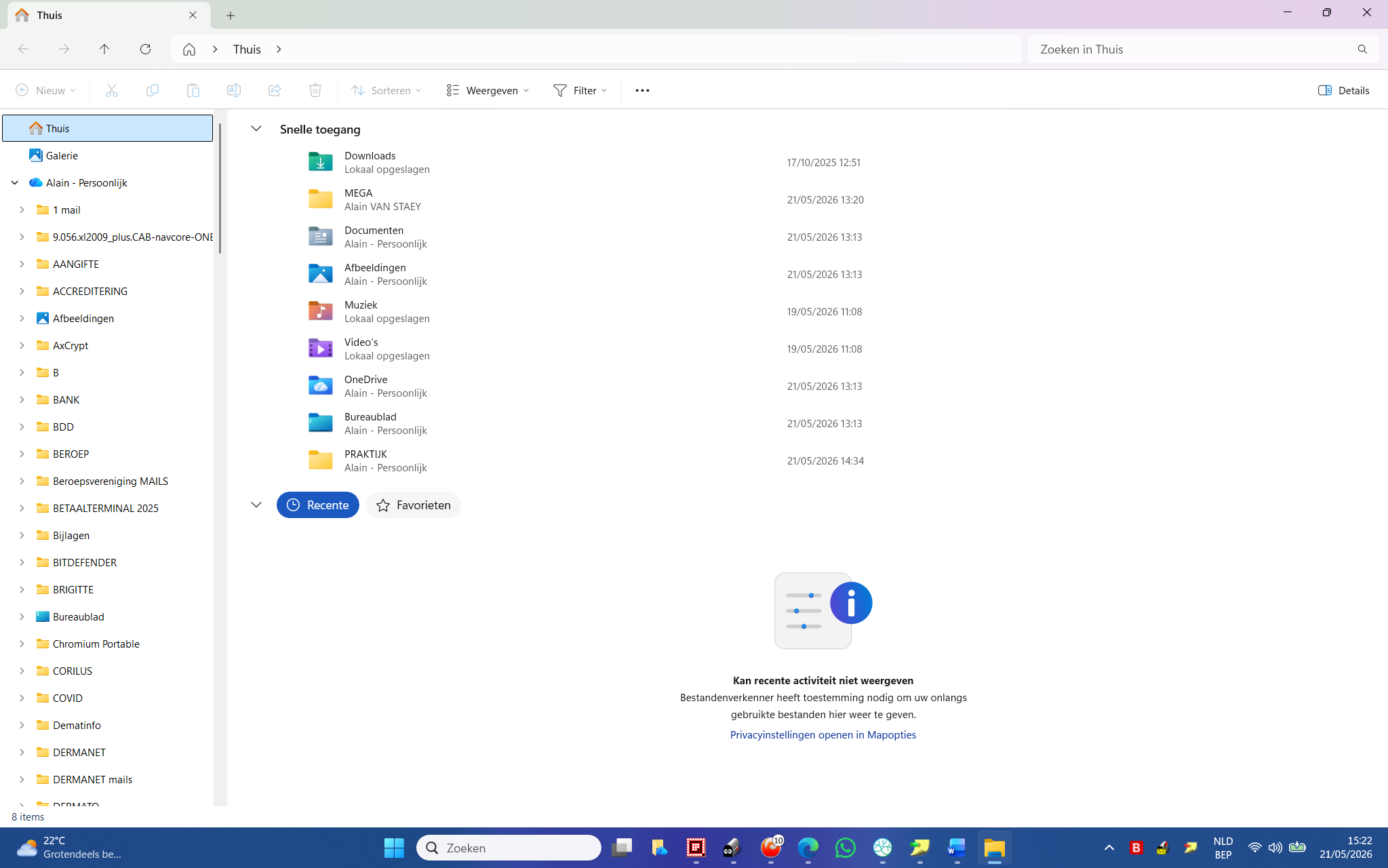The height and width of the screenshot is (868, 1388).
Task: Open the volume control in tray
Action: pyautogui.click(x=1275, y=848)
